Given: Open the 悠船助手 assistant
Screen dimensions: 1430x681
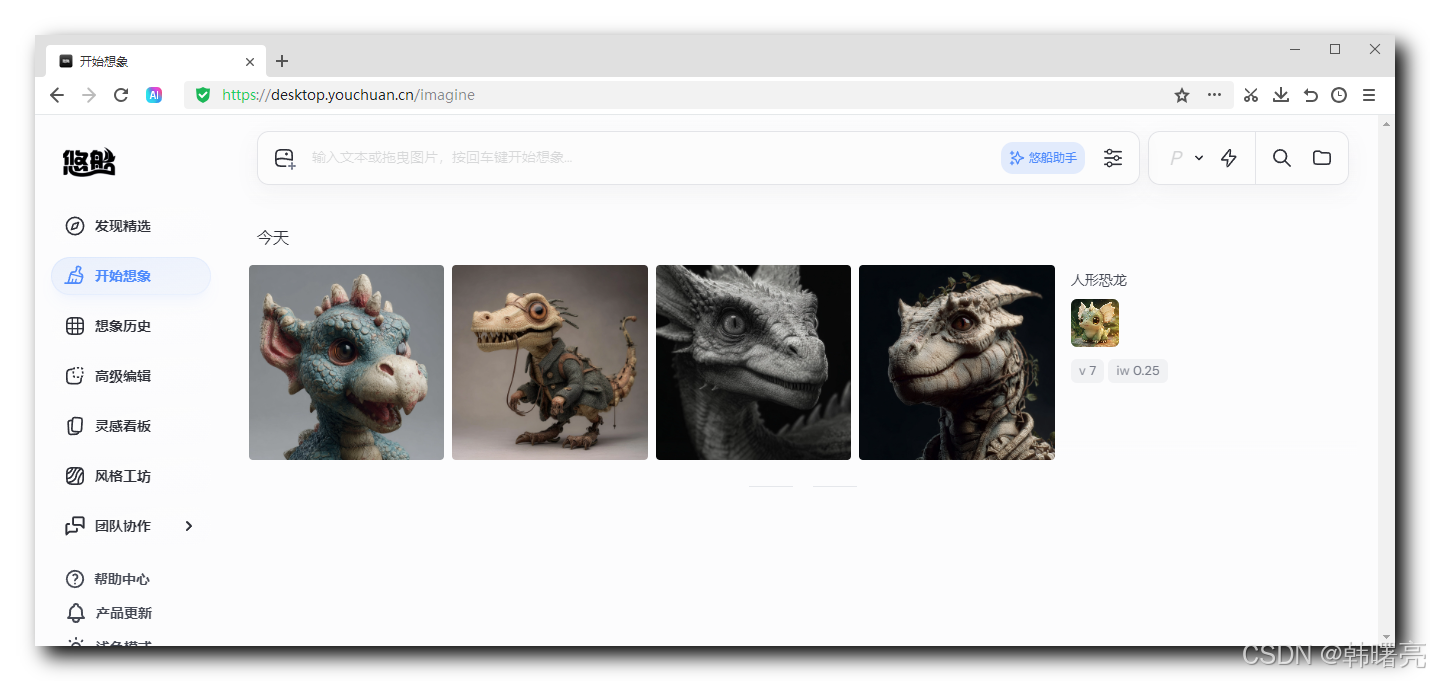Looking at the screenshot, I should 1043,158.
